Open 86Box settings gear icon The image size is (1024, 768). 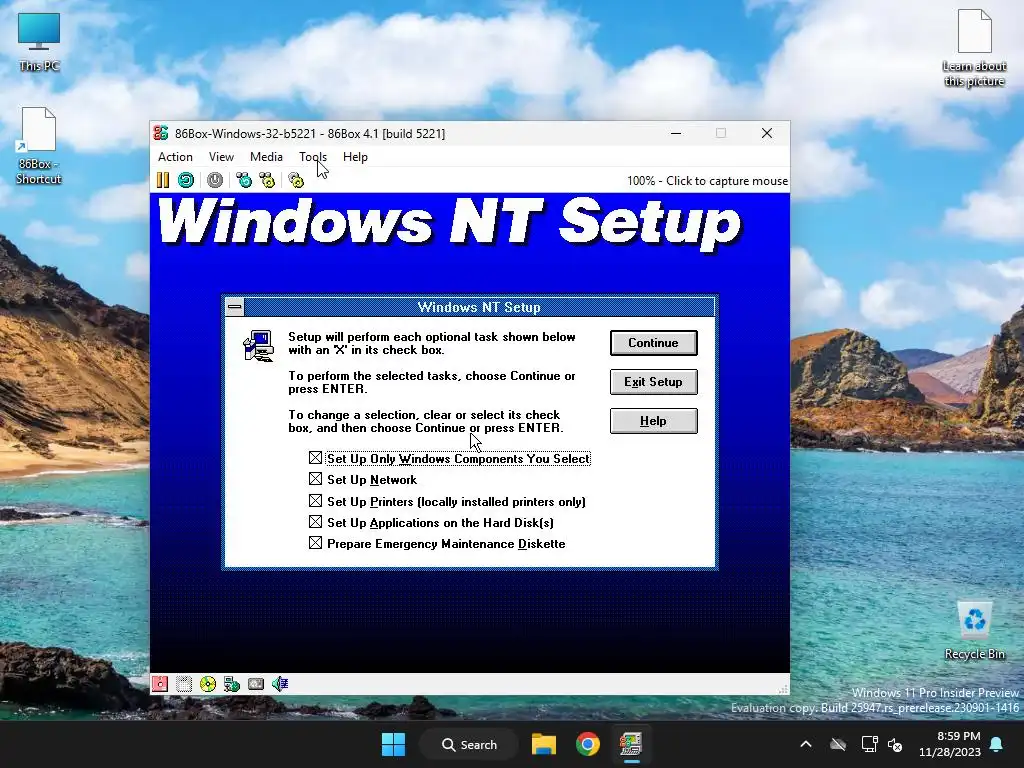click(296, 180)
